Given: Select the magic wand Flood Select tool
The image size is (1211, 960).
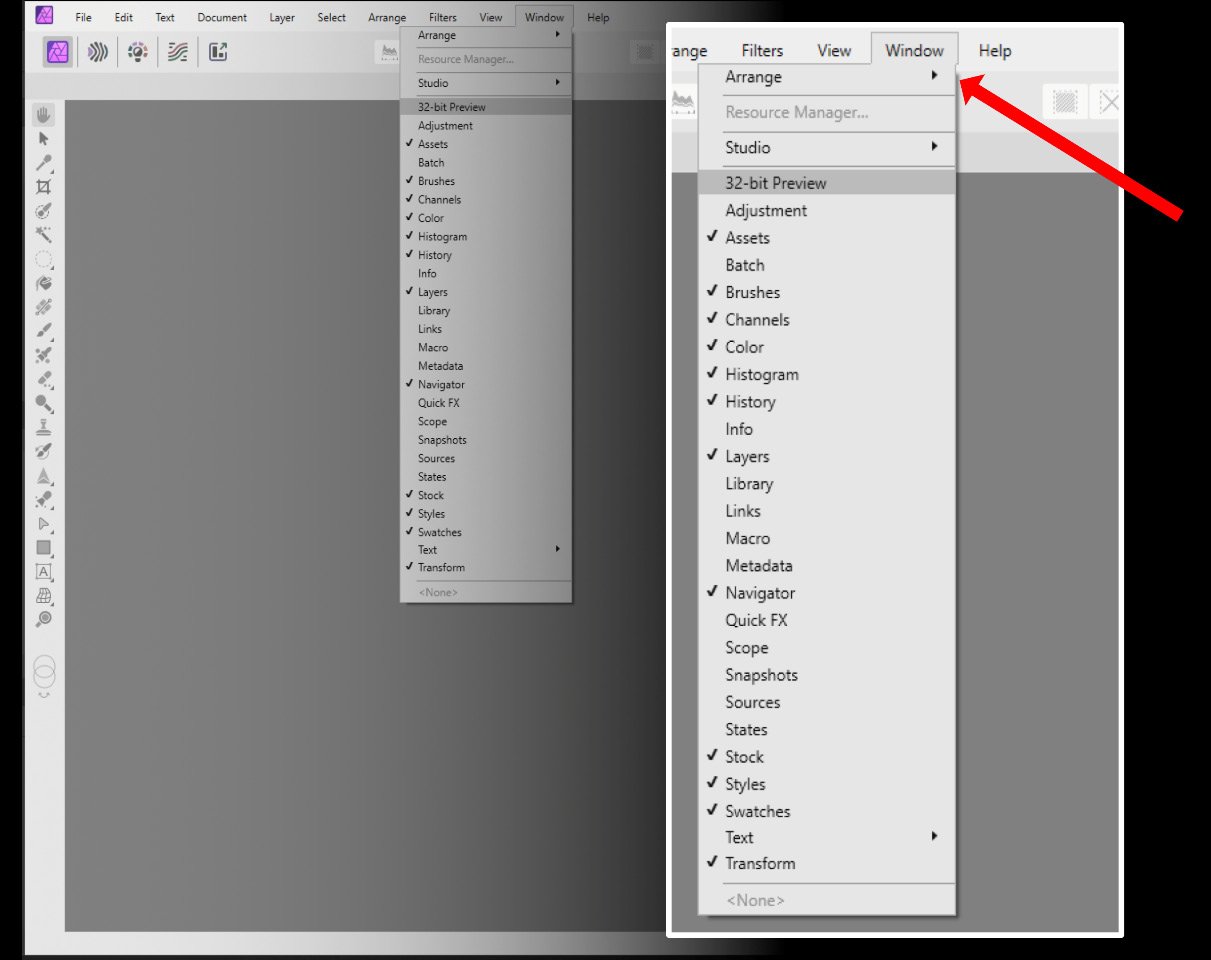Looking at the screenshot, I should [x=44, y=235].
